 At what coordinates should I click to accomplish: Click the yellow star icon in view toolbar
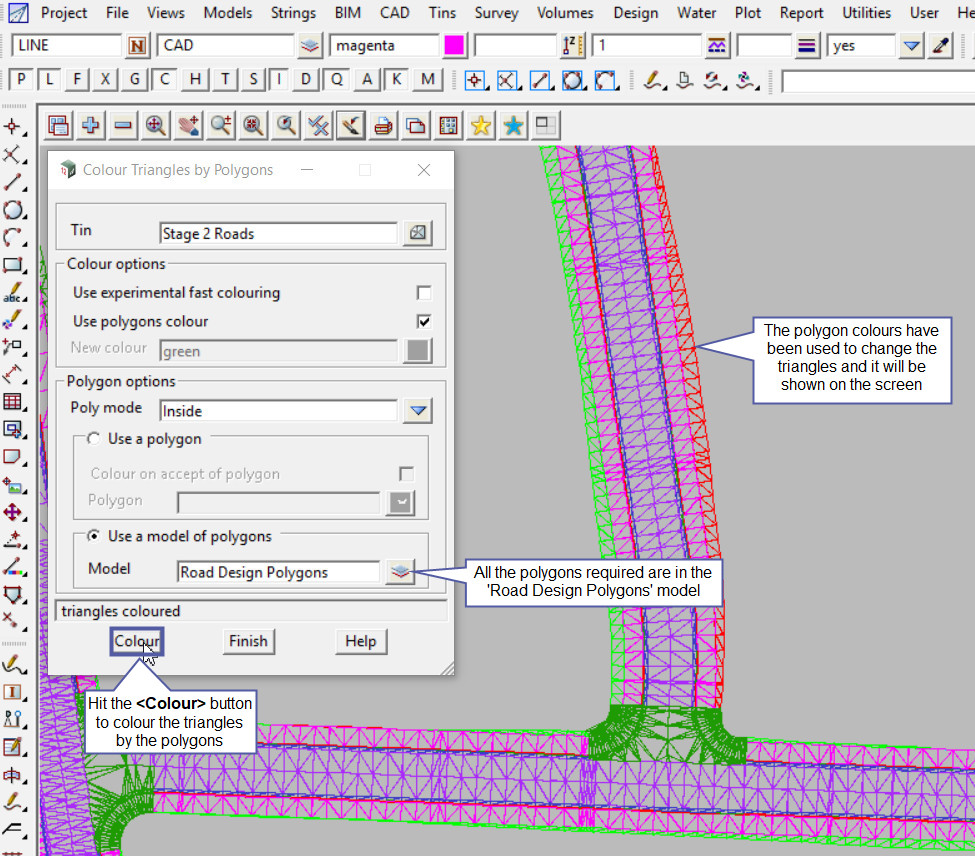[481, 125]
